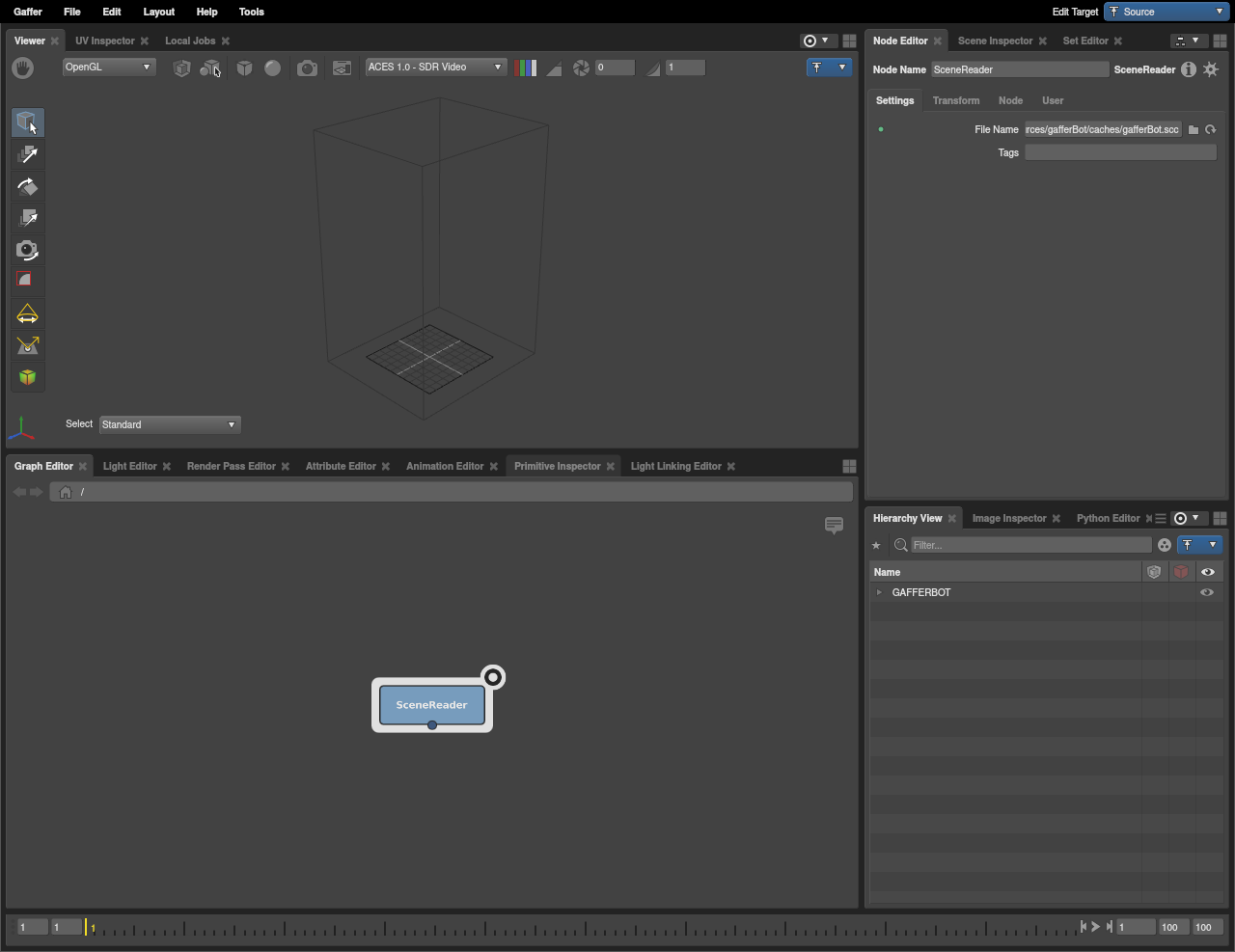The image size is (1235, 952).
Task: Open Node Editor node-follow dropdown
Action: coord(1188,41)
